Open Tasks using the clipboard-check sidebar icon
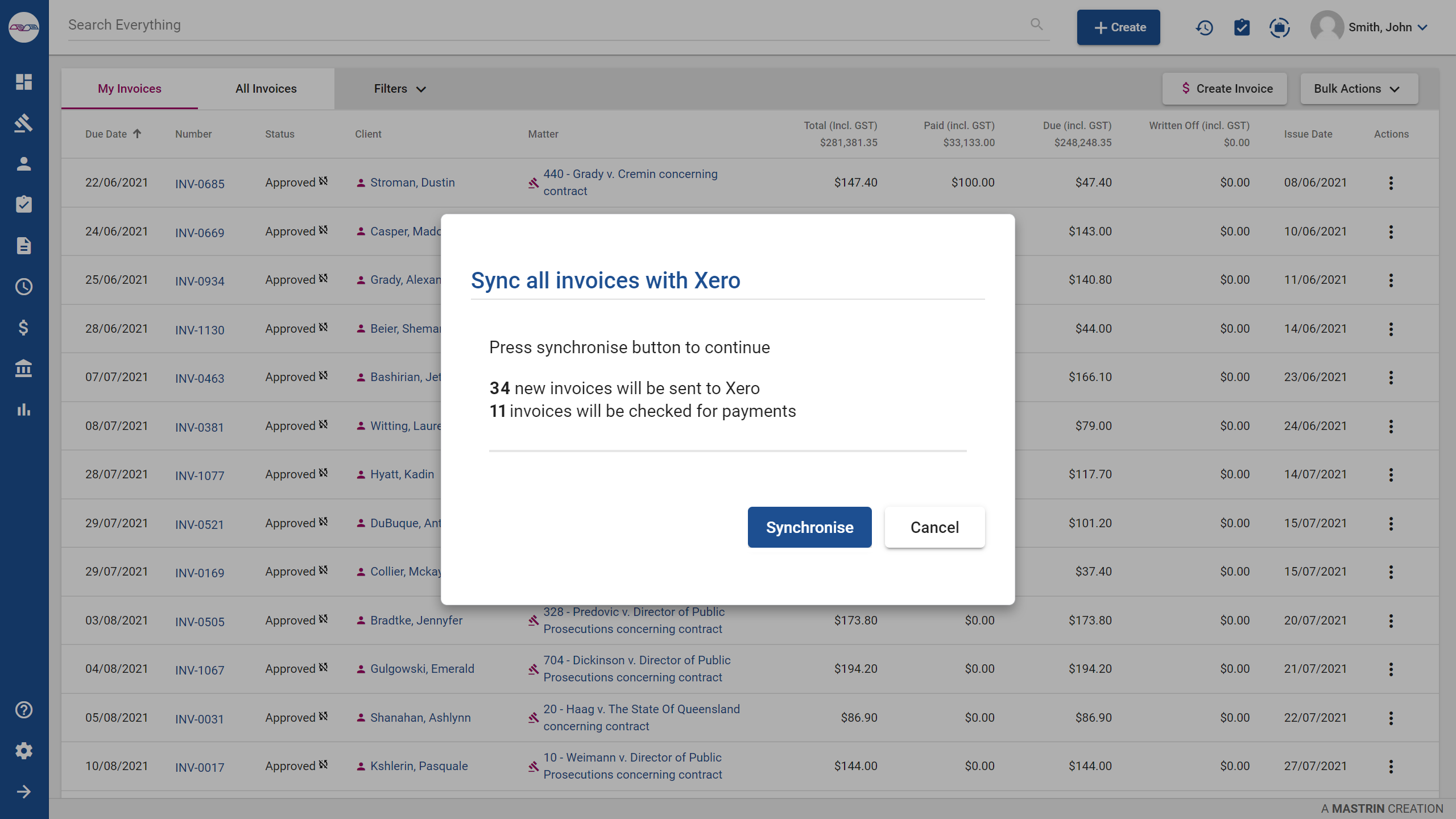 (24, 205)
